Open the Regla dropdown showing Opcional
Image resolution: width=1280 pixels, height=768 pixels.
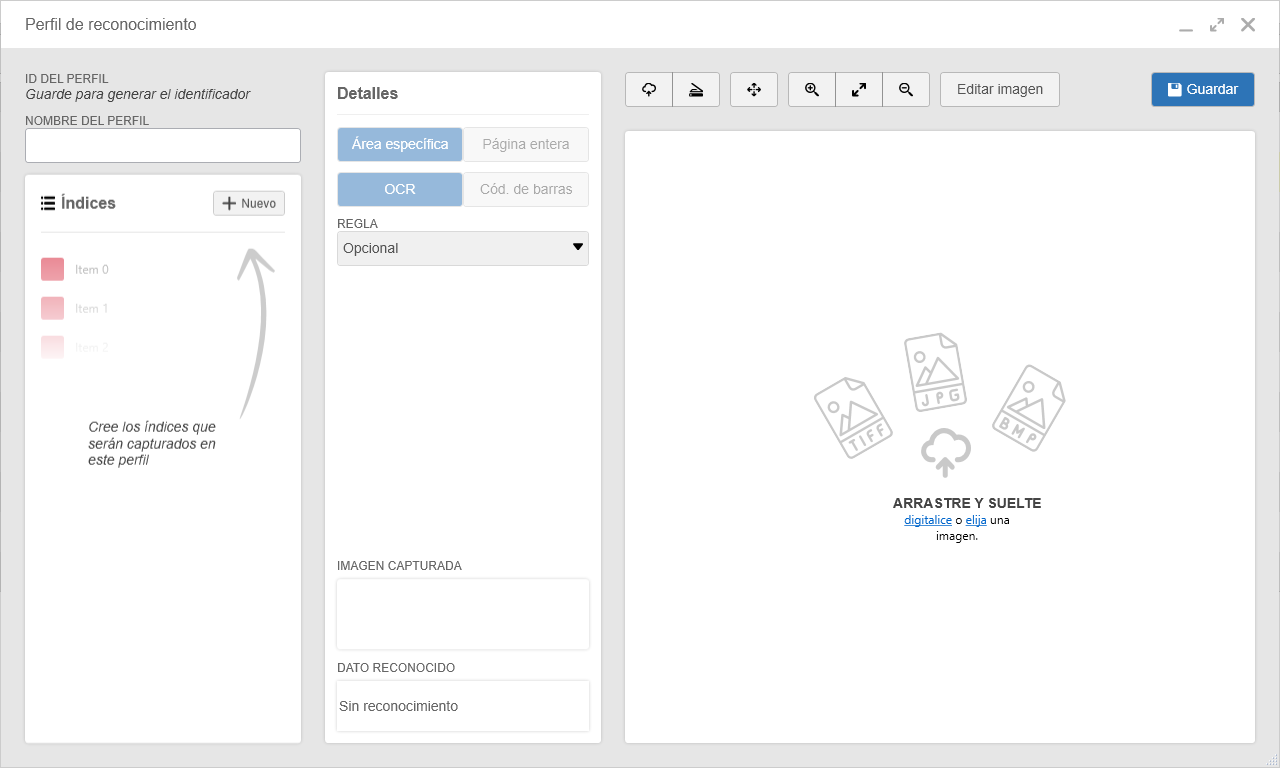coord(463,248)
